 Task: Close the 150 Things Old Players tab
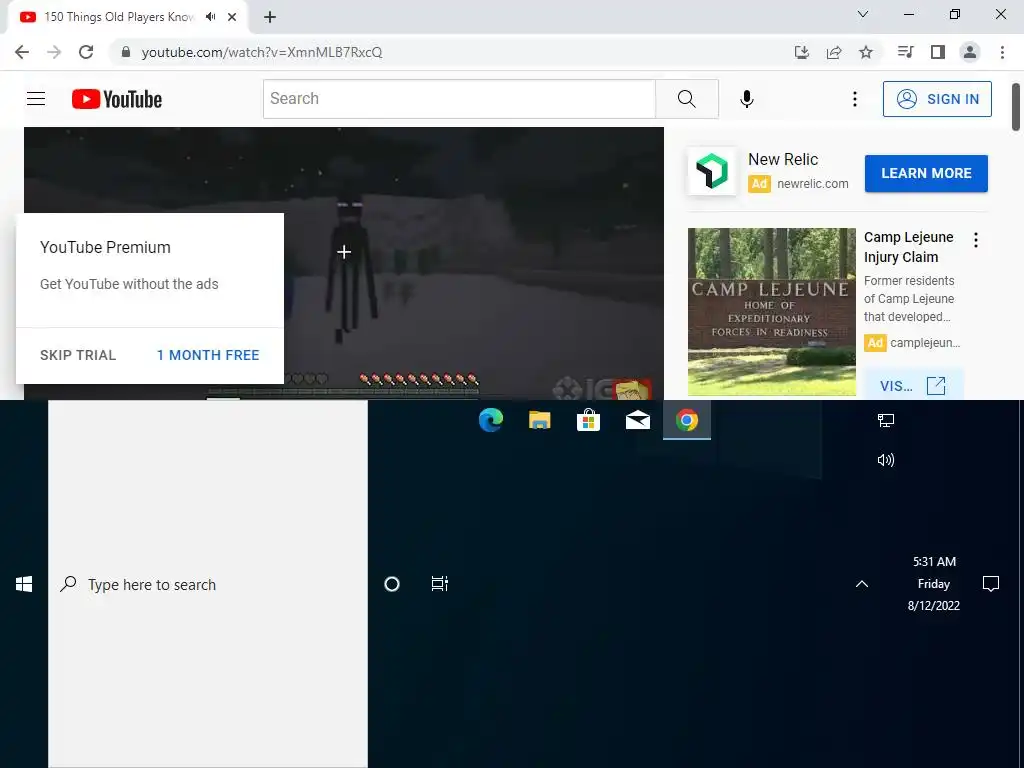pos(232,17)
